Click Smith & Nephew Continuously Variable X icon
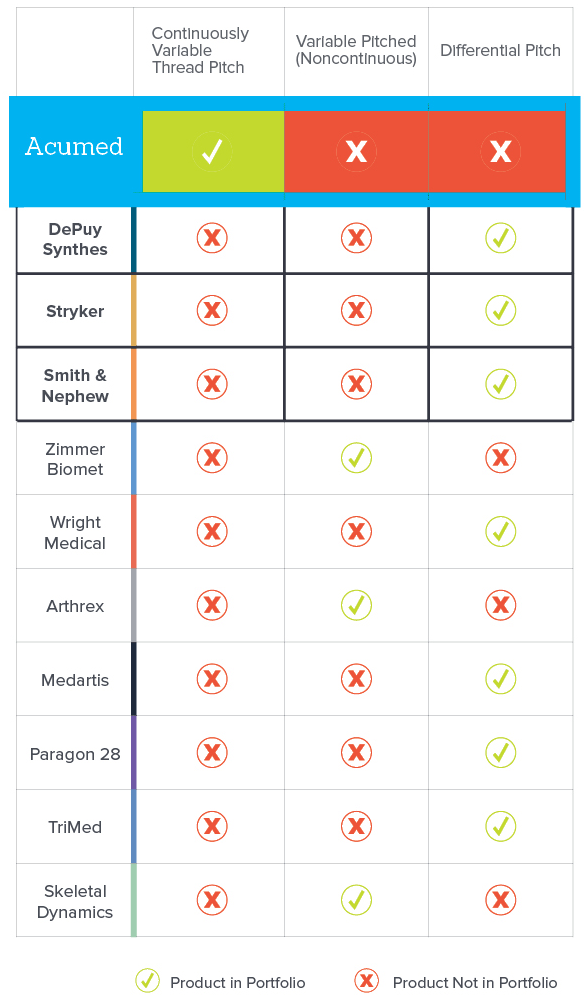The image size is (584, 1001). pos(212,384)
